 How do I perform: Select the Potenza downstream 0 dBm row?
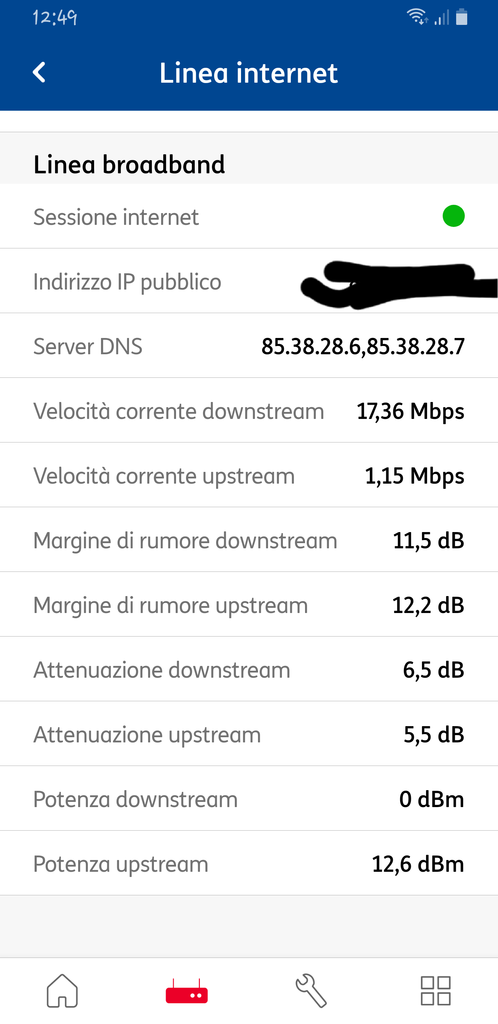(x=249, y=799)
